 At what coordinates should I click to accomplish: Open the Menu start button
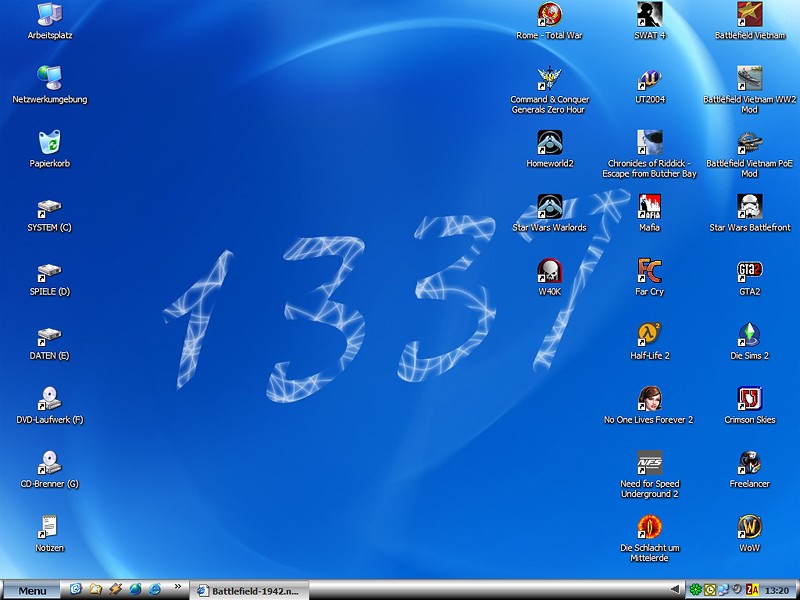[x=31, y=590]
